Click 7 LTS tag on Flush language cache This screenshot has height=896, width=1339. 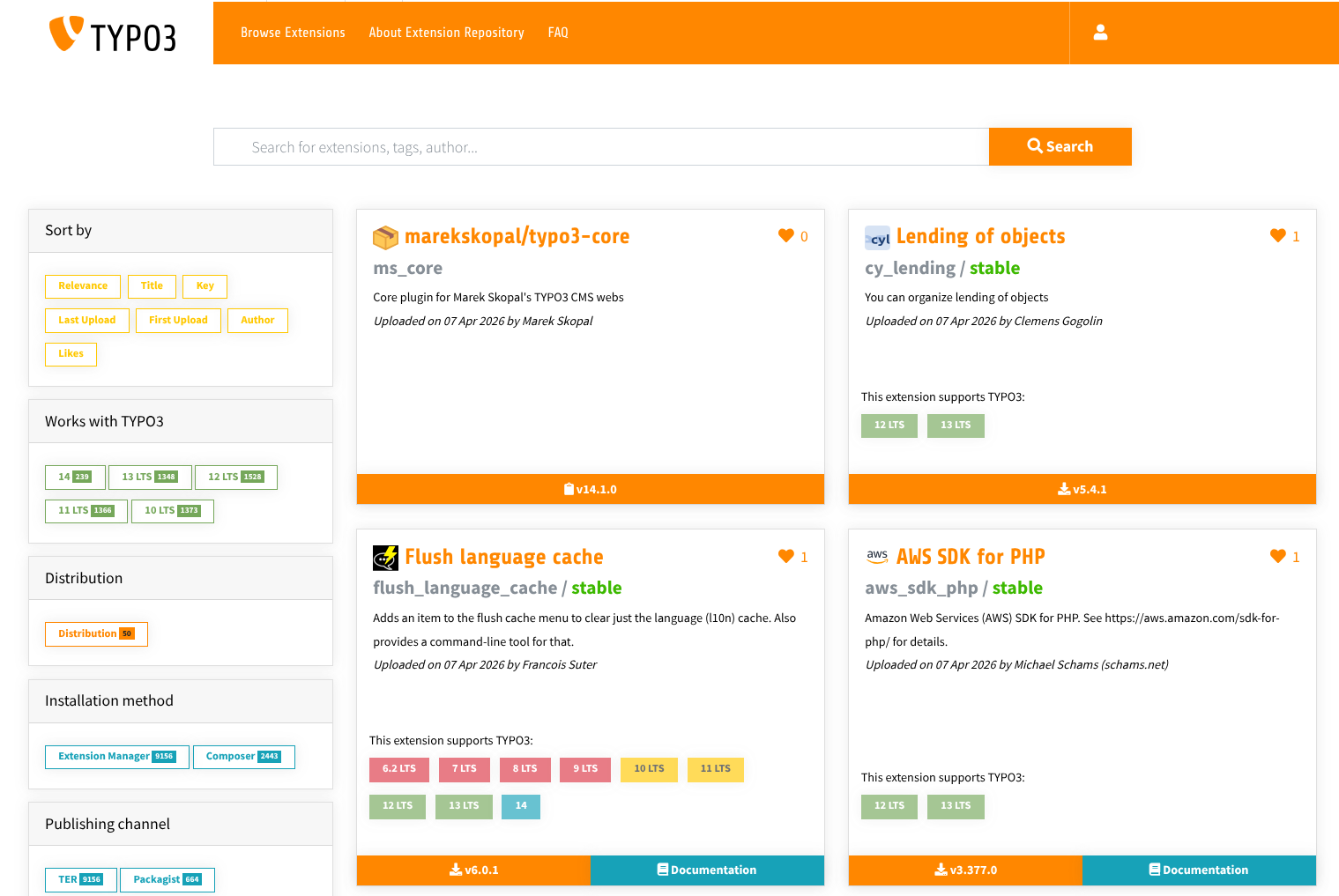465,770
